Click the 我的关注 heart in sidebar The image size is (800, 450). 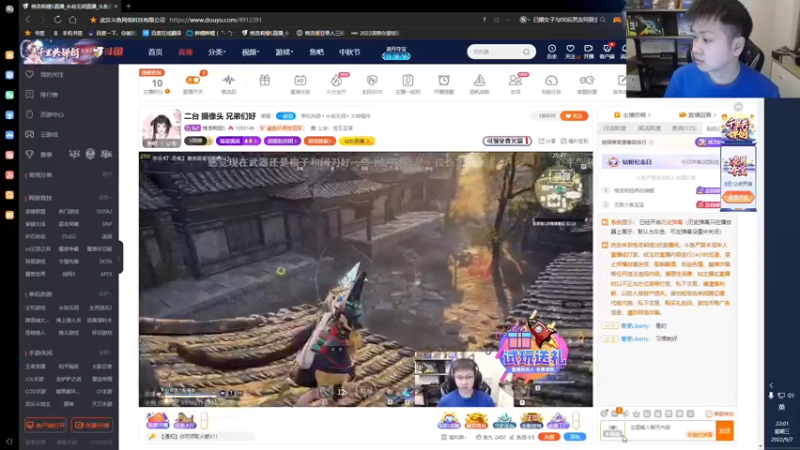[30, 74]
